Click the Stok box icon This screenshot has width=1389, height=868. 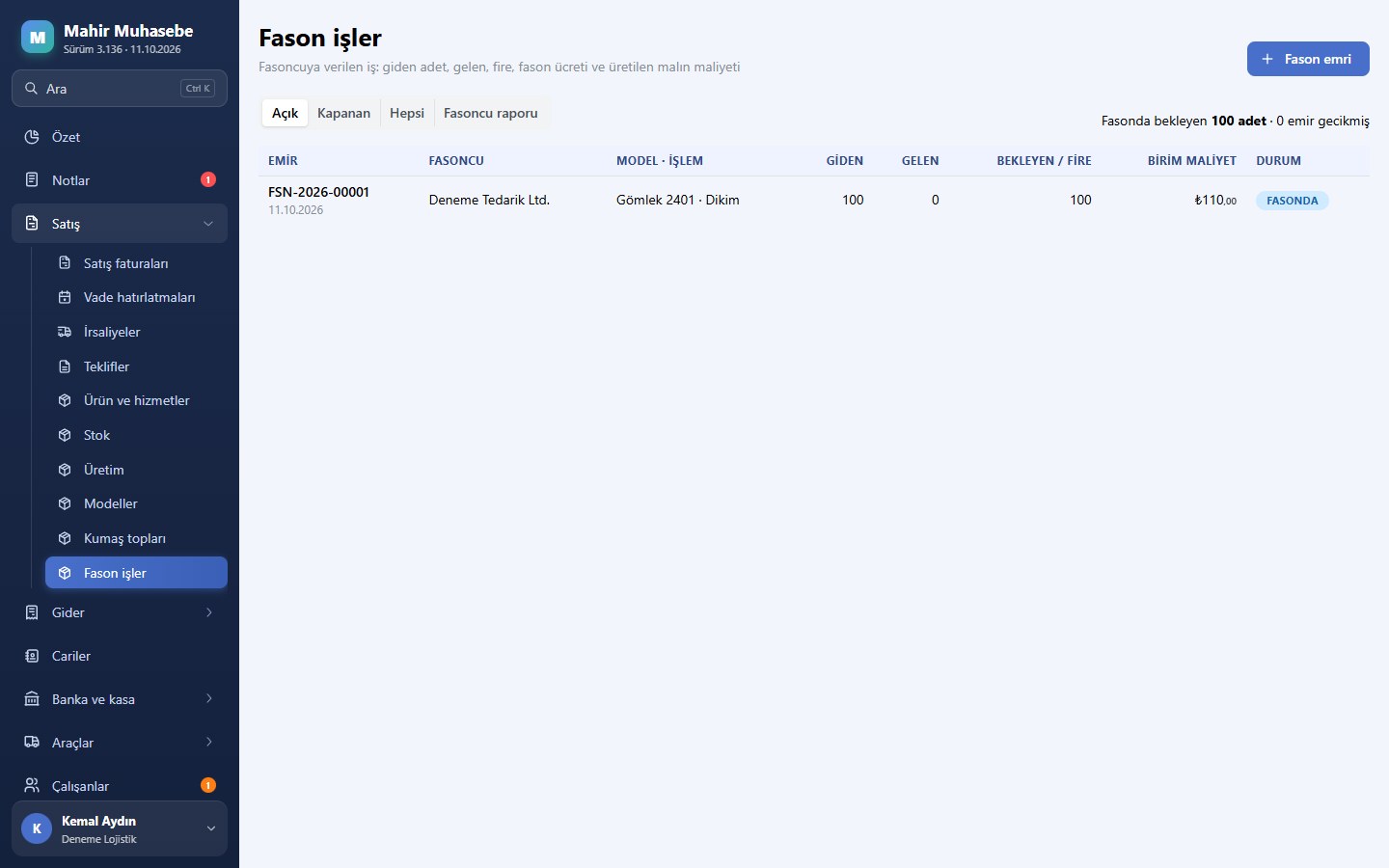65,435
